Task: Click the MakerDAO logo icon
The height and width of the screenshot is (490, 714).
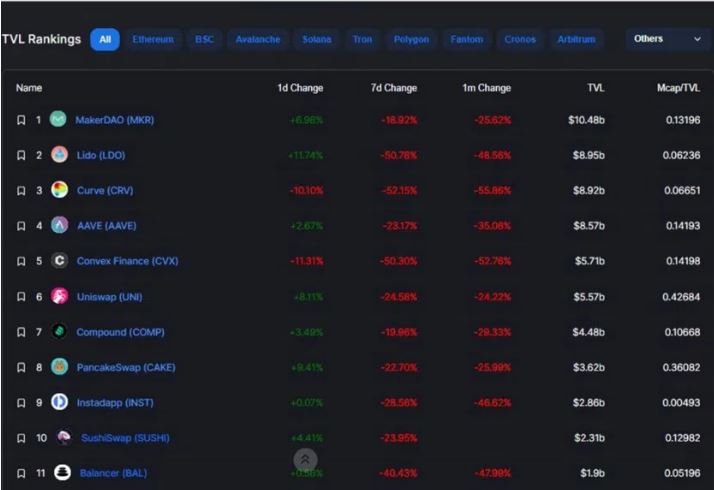Action: 58,119
